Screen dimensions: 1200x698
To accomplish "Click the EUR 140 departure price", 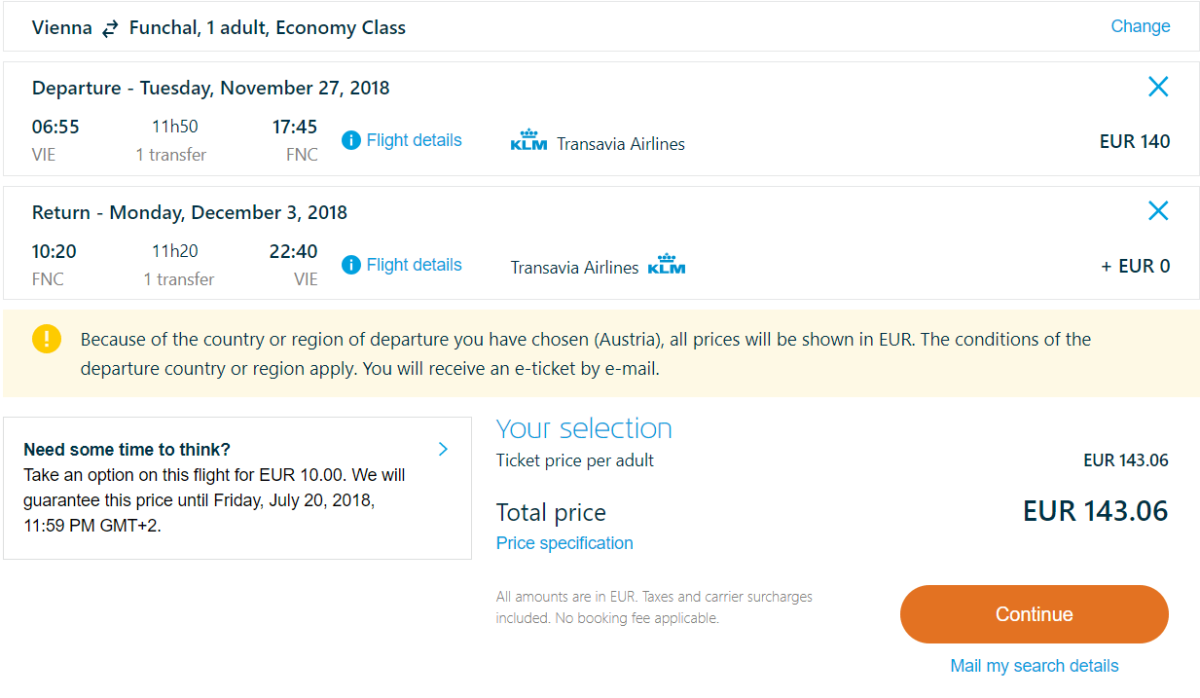I will (1134, 141).
